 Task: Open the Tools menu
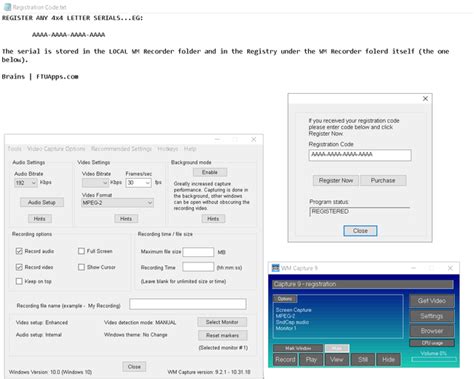pos(15,149)
